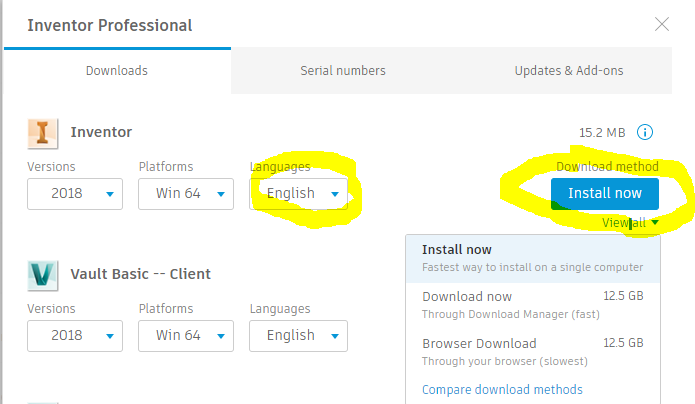The height and width of the screenshot is (404, 695).
Task: Click the Inventor product icon
Action: 42,132
